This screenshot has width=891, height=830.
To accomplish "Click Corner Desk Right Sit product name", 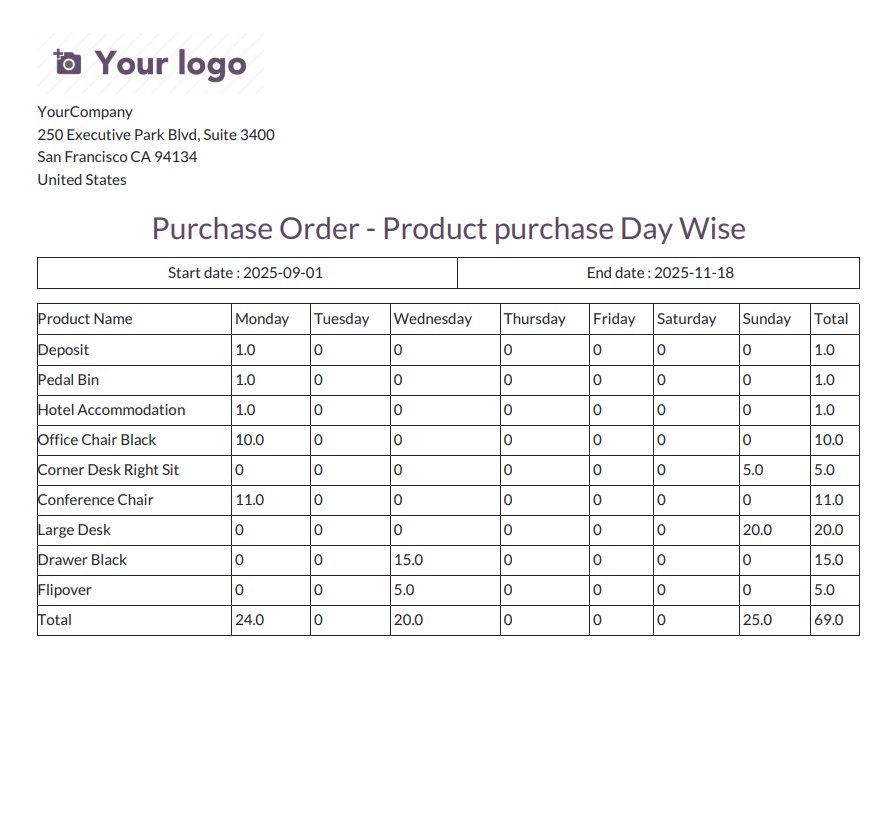I will pyautogui.click(x=108, y=470).
